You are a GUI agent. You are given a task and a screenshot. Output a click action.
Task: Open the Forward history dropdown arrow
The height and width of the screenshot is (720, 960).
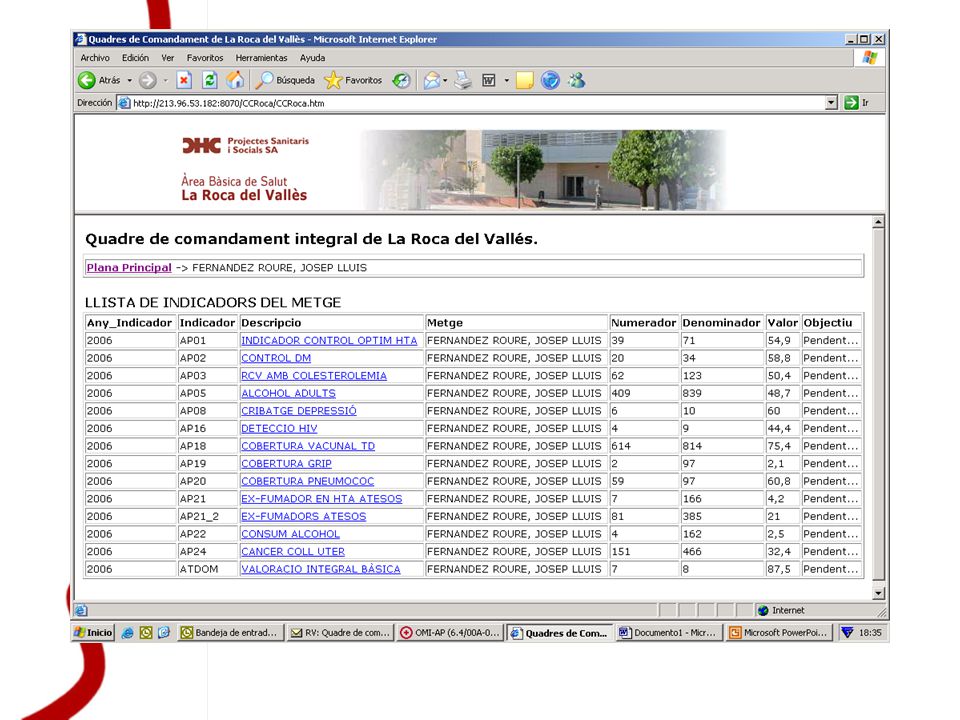click(x=165, y=81)
